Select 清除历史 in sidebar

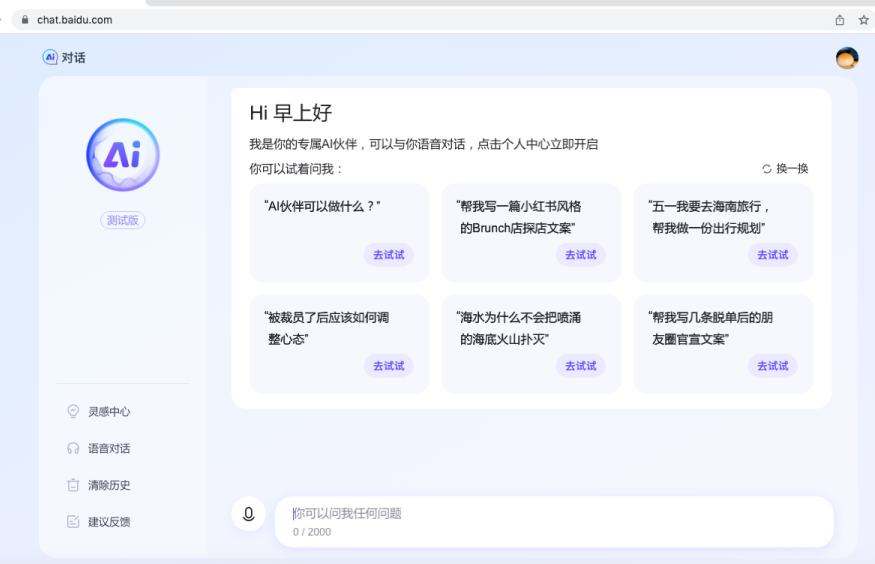pos(109,485)
